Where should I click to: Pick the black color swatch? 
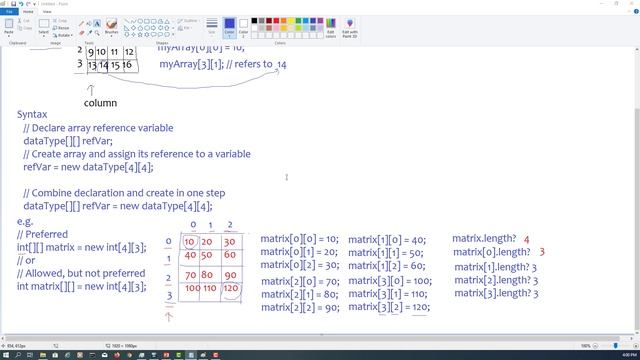254,21
